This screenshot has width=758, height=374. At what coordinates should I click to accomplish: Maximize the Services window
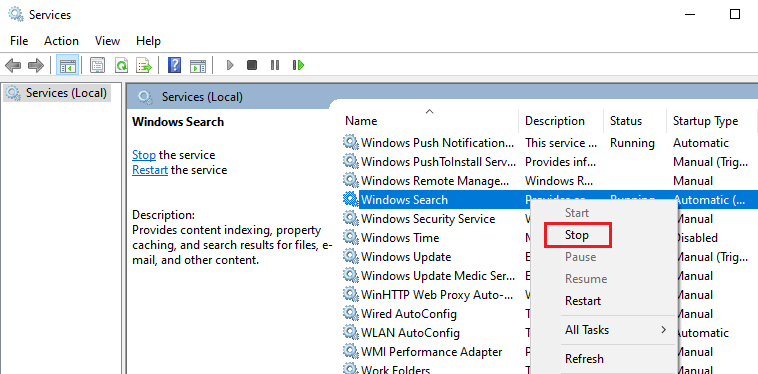click(735, 14)
